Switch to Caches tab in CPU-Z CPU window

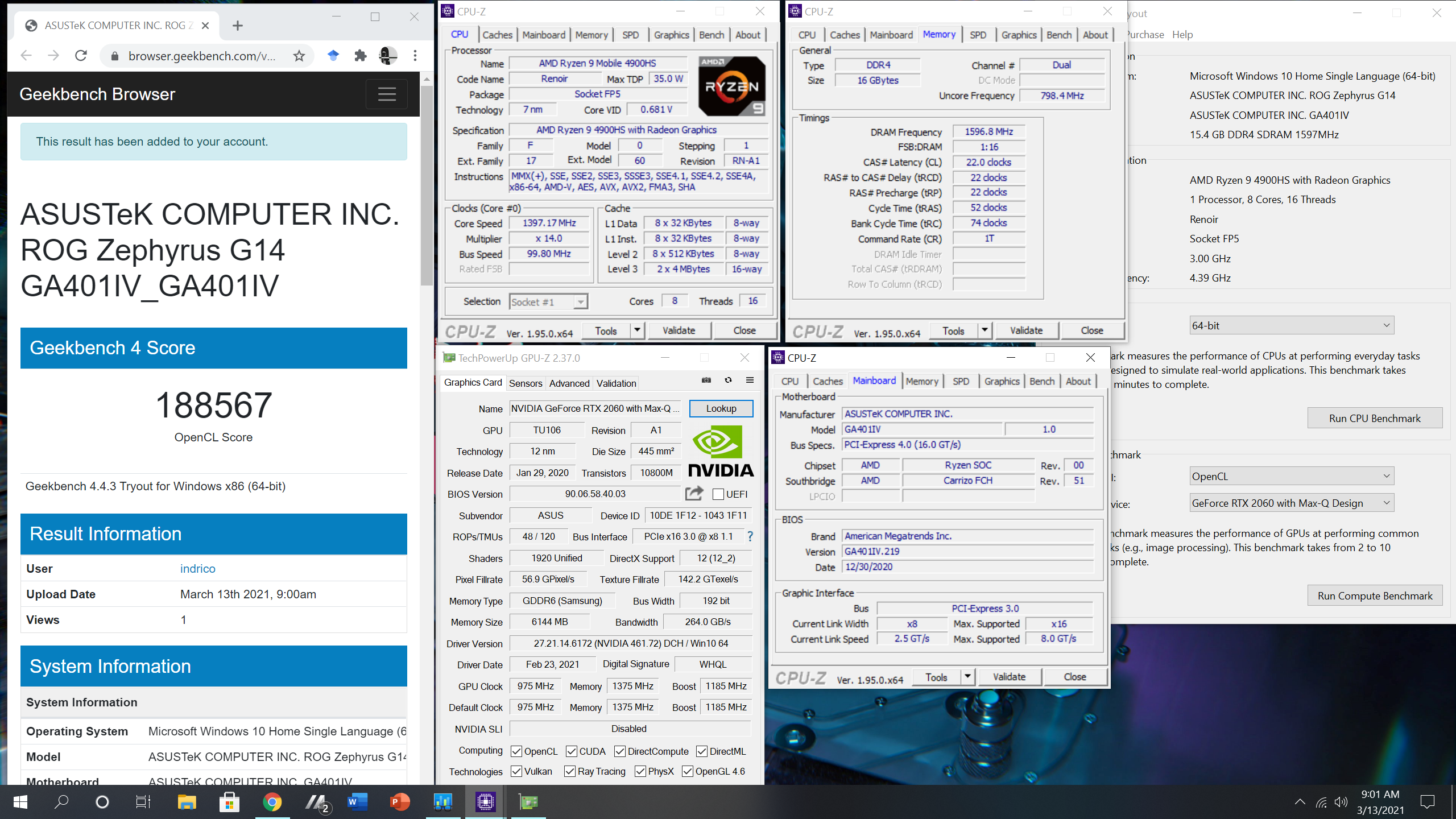[497, 35]
